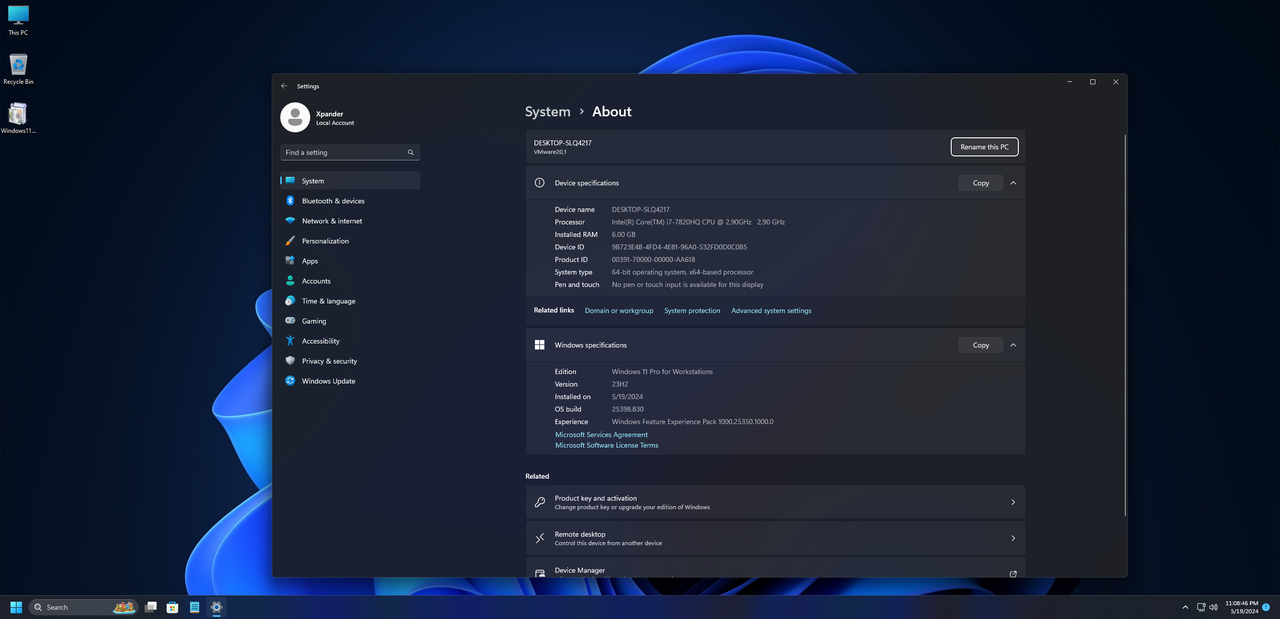The width and height of the screenshot is (1280, 619).
Task: Click the Version value 23H2
Action: click(x=620, y=384)
